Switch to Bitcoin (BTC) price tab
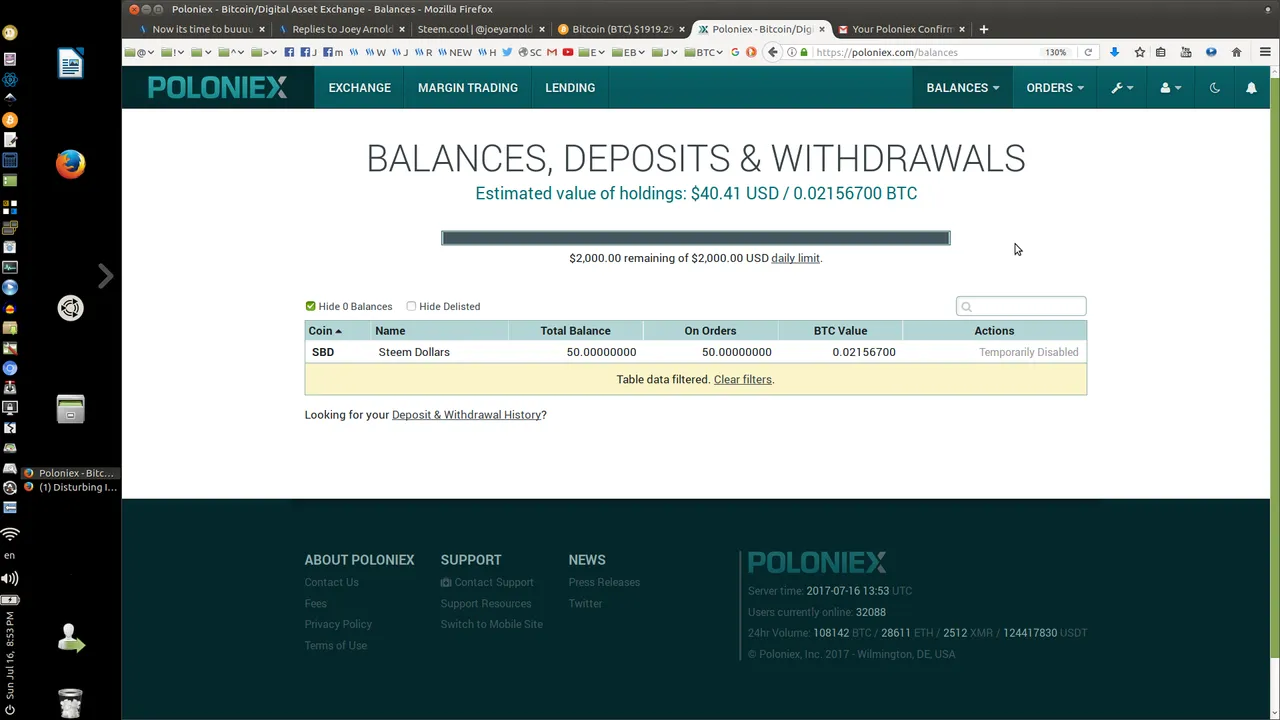This screenshot has height=720, width=1280. coord(620,29)
